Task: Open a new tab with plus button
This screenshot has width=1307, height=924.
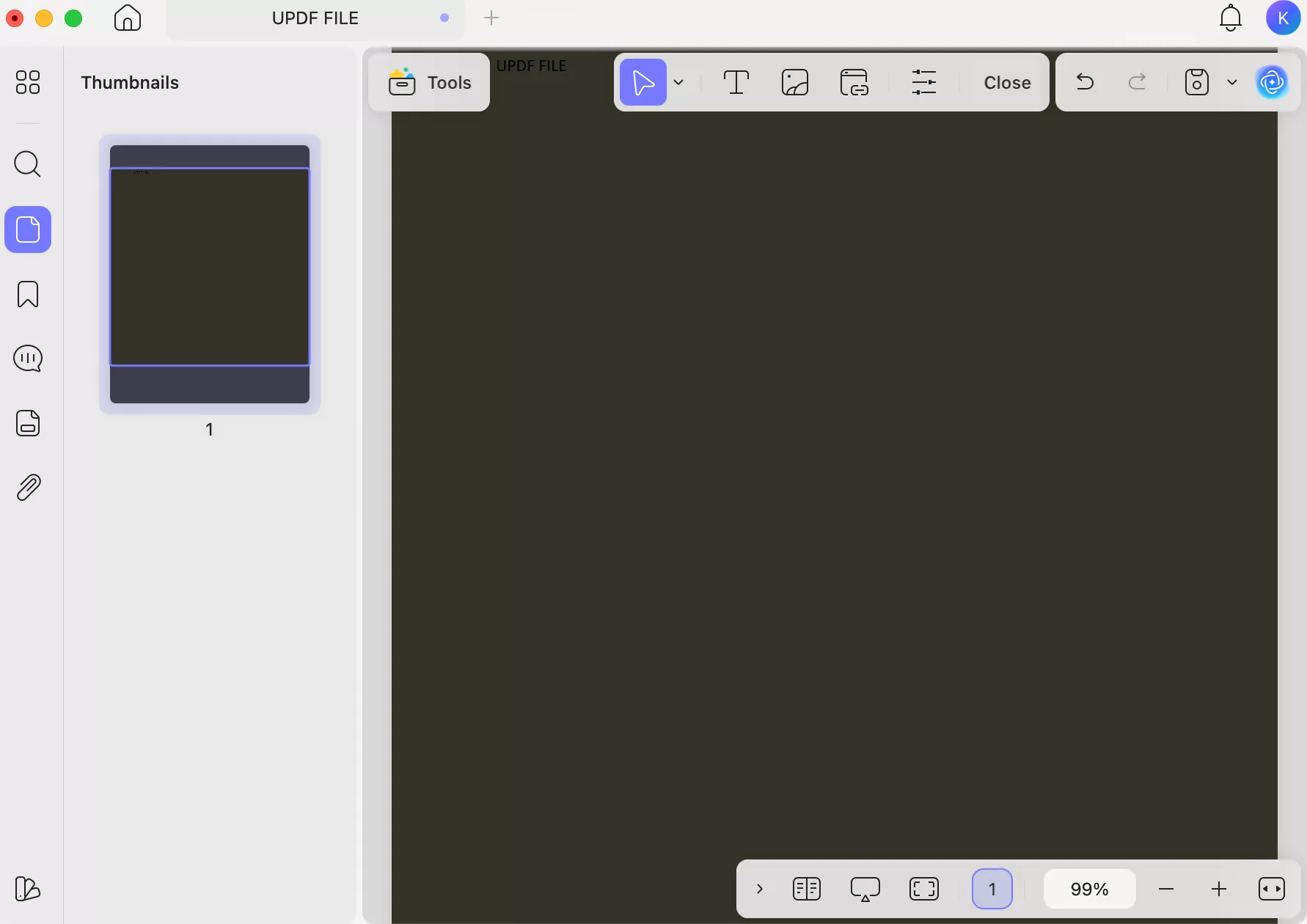Action: point(491,18)
